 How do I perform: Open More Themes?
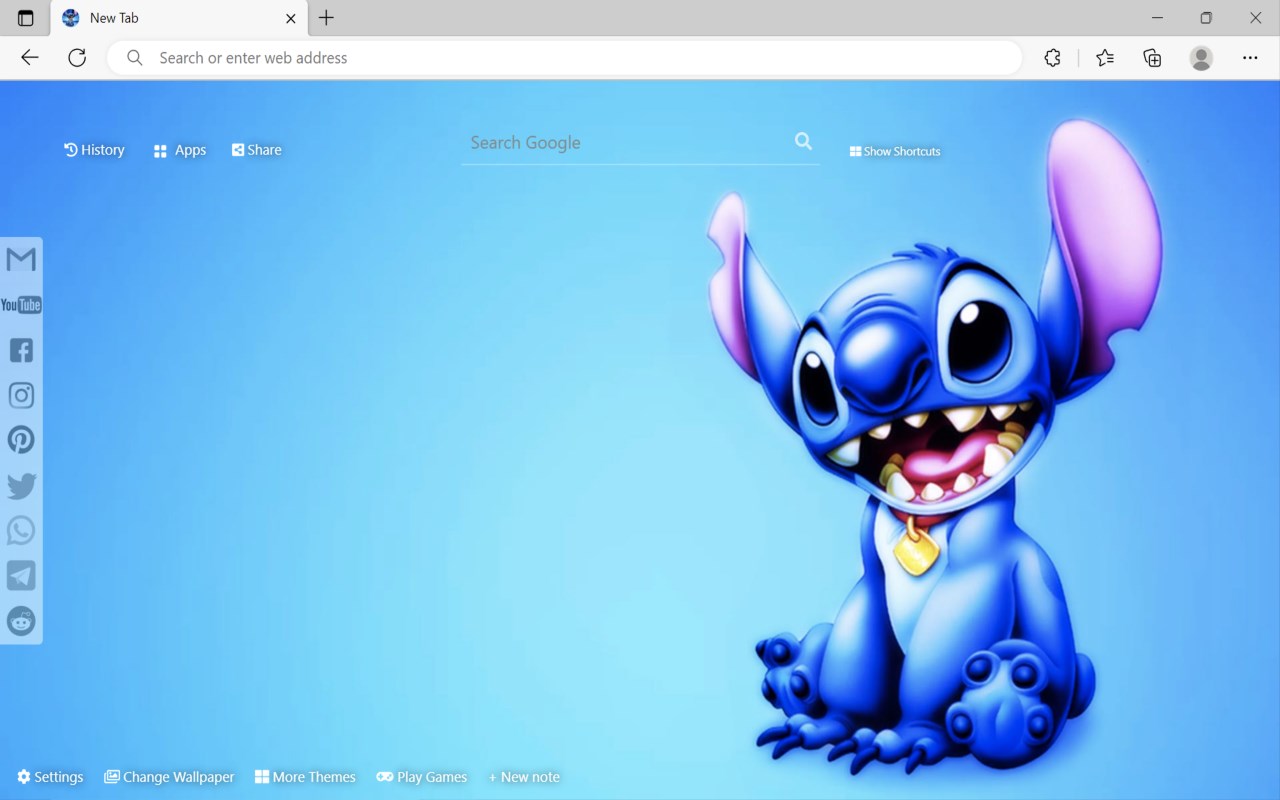tap(305, 777)
